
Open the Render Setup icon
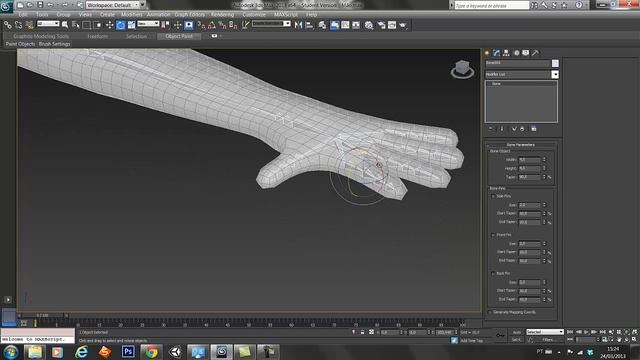(x=381, y=25)
